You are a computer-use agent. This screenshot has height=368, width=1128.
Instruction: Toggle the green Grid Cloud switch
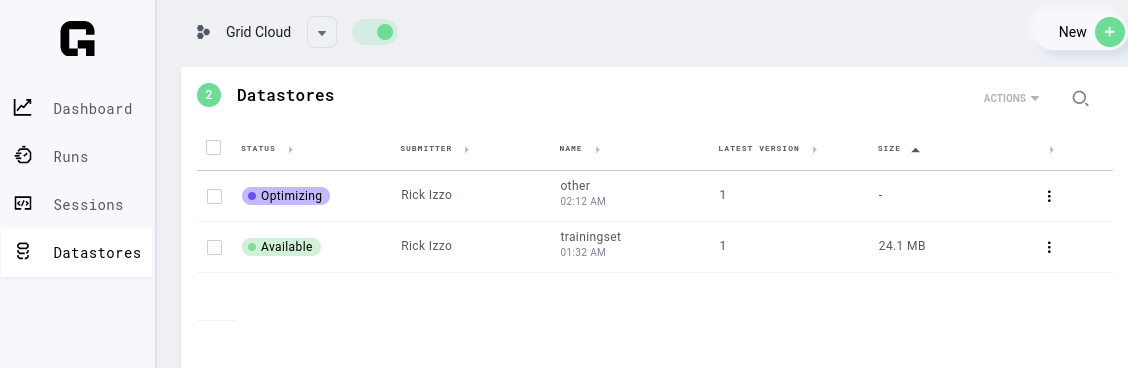(x=375, y=32)
